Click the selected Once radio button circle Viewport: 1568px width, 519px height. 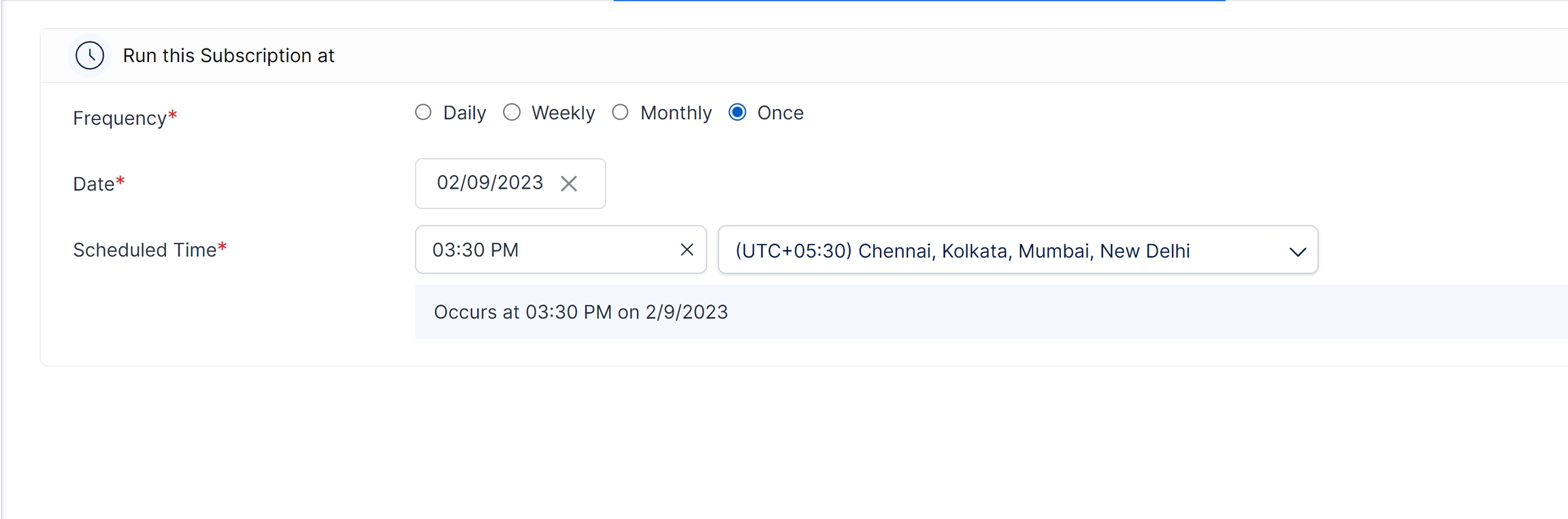click(x=737, y=112)
